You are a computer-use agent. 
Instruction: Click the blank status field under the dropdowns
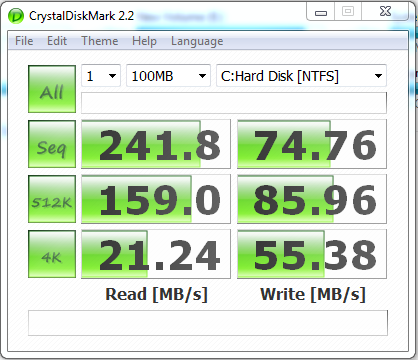[x=234, y=103]
